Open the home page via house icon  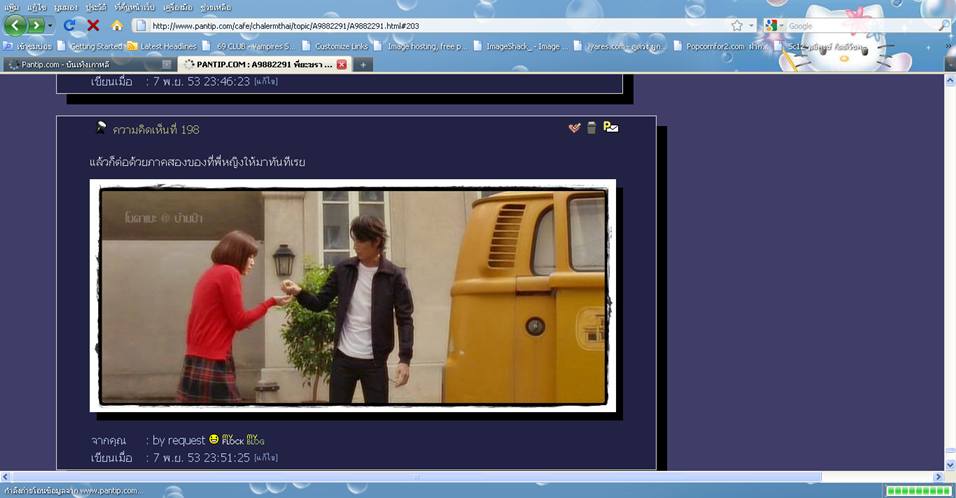[116, 26]
